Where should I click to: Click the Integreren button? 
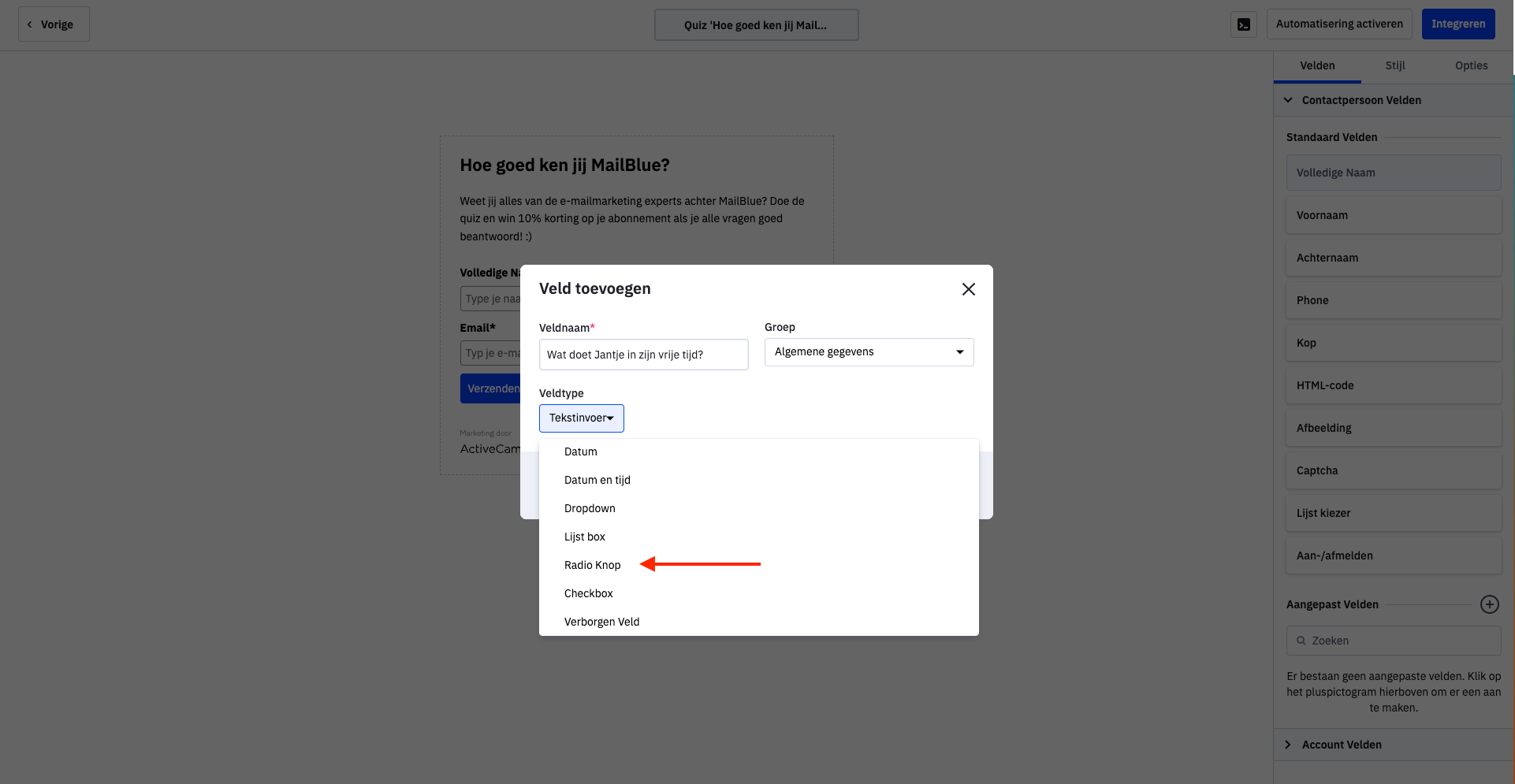pyautogui.click(x=1458, y=24)
